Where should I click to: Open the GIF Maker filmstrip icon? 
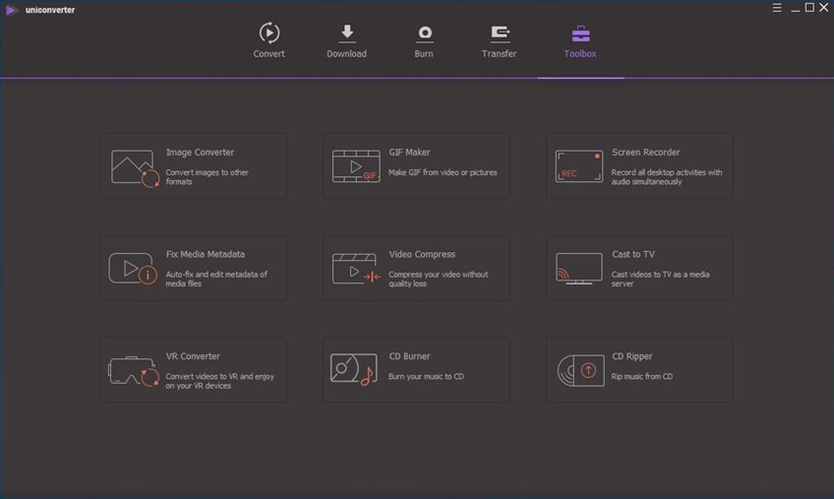pos(356,167)
